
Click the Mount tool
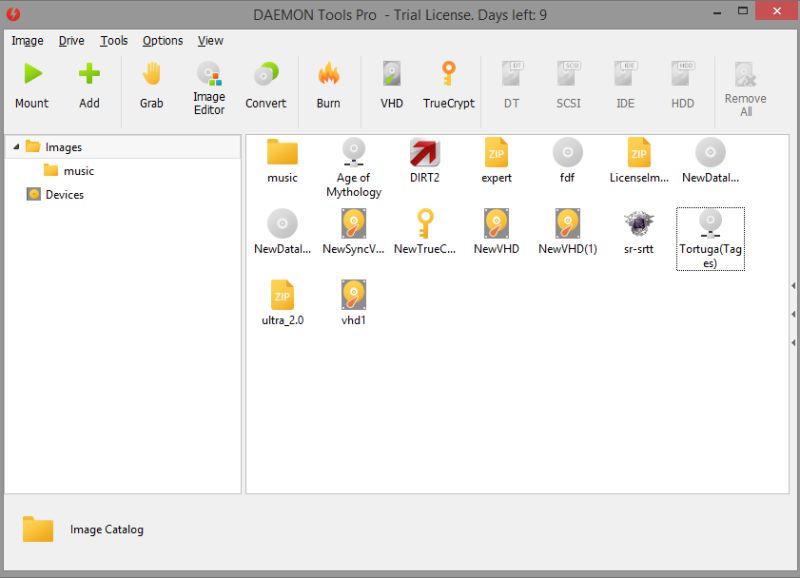click(31, 85)
